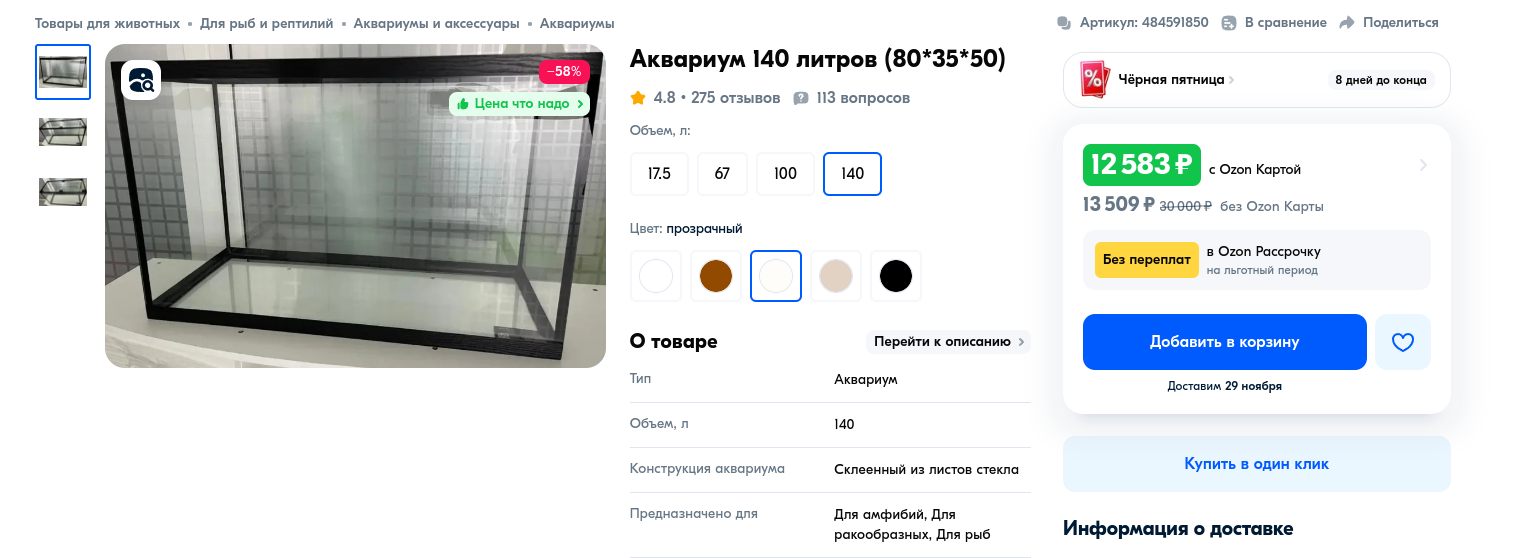Click the compare icon next to В сравнение

1230,22
